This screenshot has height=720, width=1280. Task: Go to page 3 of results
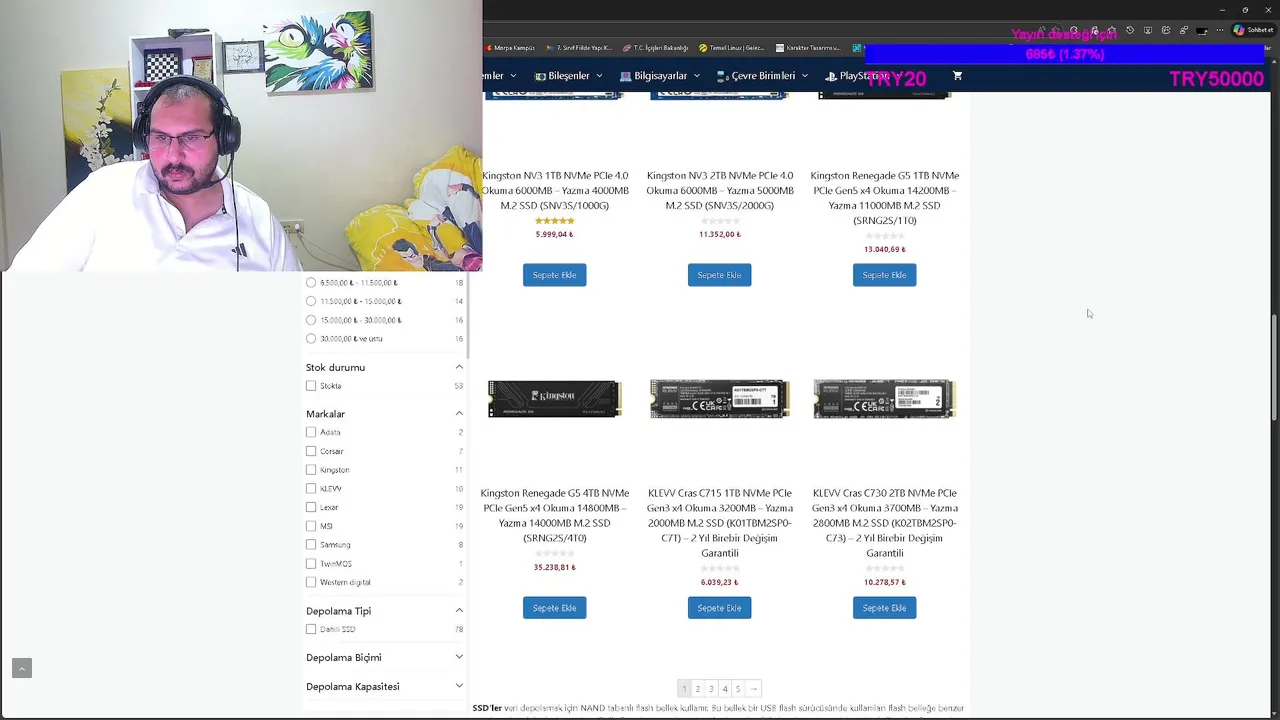(x=711, y=689)
